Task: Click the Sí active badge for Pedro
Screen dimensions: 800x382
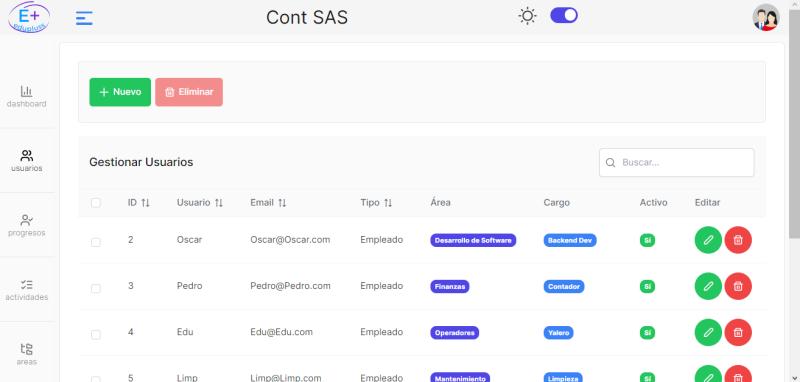Action: 647,287
